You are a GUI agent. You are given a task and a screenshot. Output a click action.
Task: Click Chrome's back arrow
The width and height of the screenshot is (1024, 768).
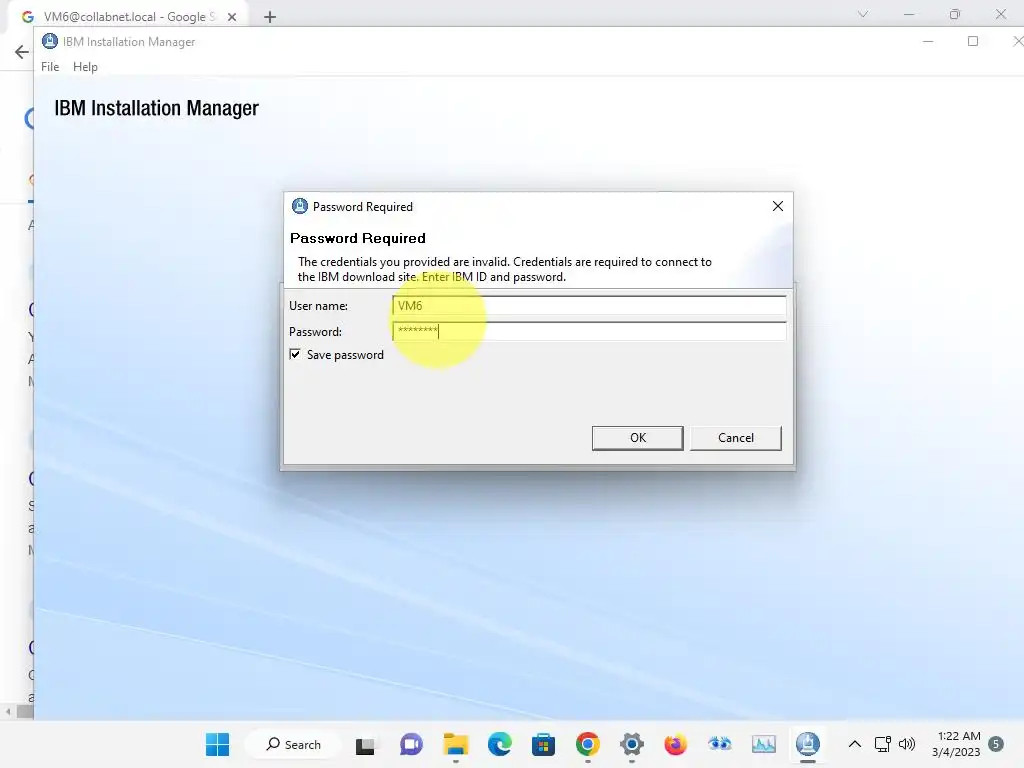[x=22, y=52]
